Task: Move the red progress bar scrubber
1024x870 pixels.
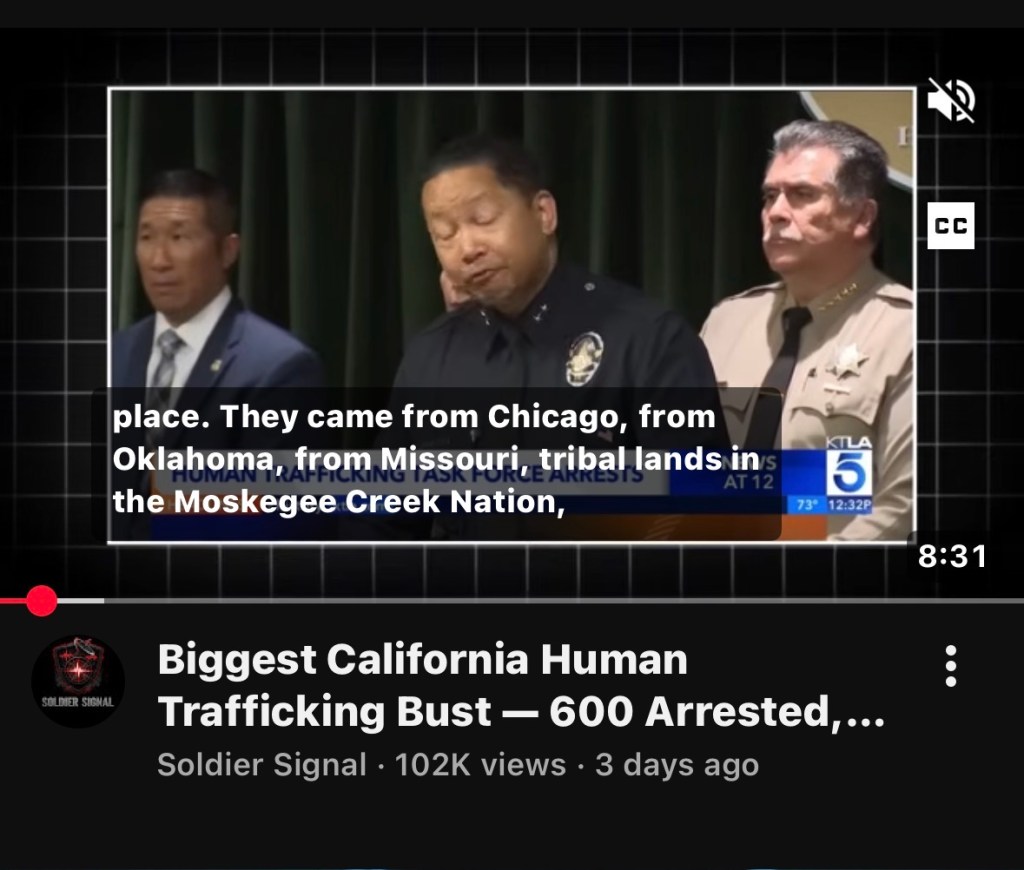Action: (42, 600)
